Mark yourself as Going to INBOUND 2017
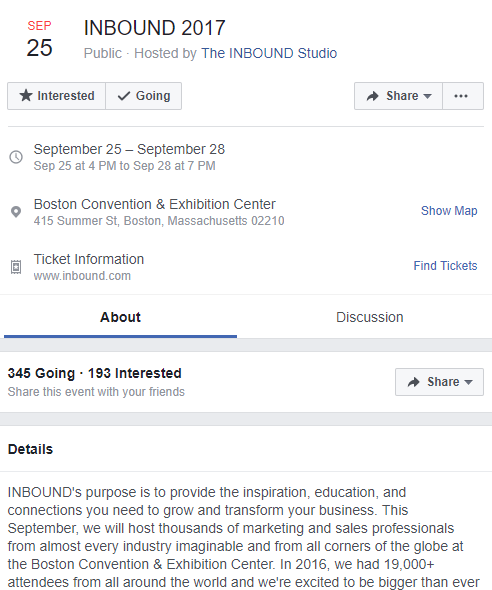 click(144, 96)
